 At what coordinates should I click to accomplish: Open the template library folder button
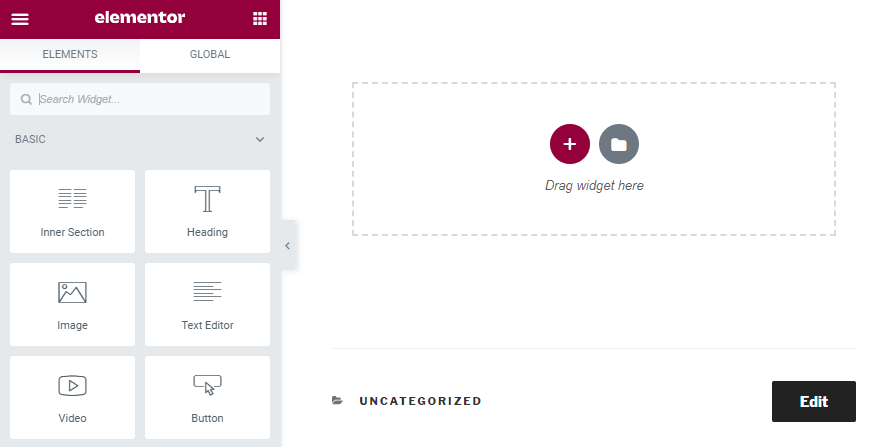(x=619, y=144)
